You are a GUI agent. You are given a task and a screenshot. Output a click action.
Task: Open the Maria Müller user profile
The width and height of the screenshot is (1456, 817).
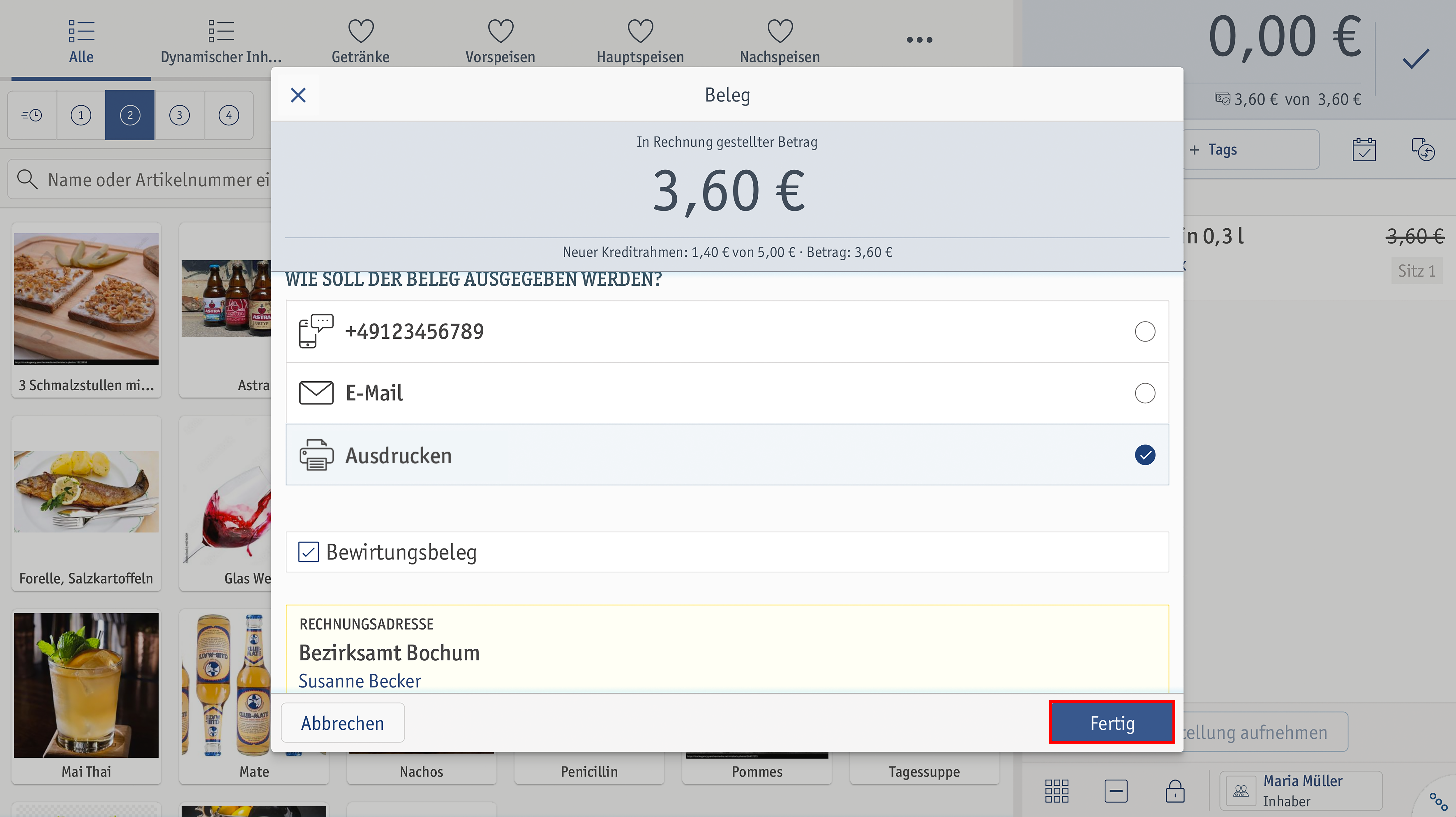(x=1301, y=791)
